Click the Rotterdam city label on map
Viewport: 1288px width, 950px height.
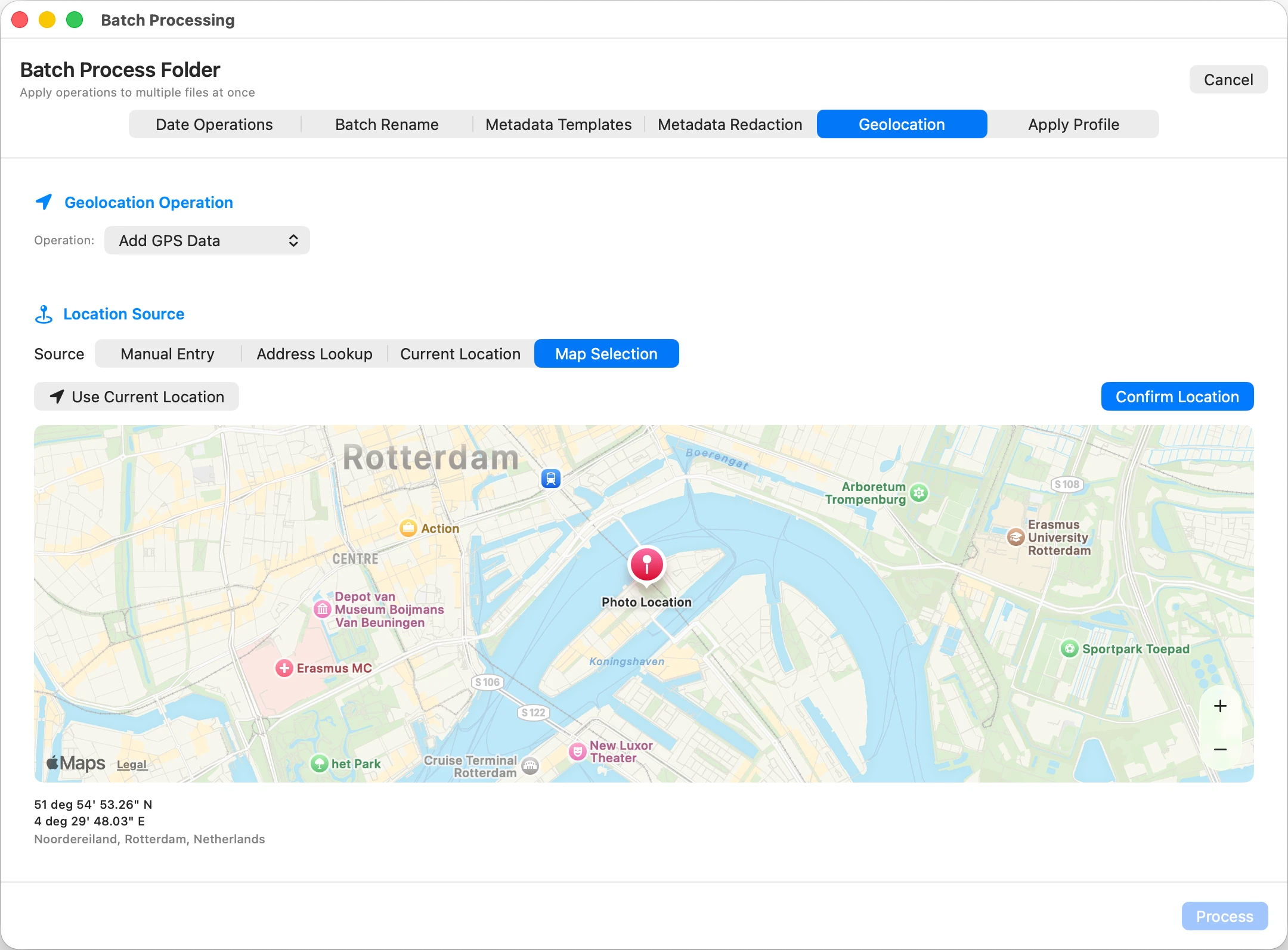431,458
